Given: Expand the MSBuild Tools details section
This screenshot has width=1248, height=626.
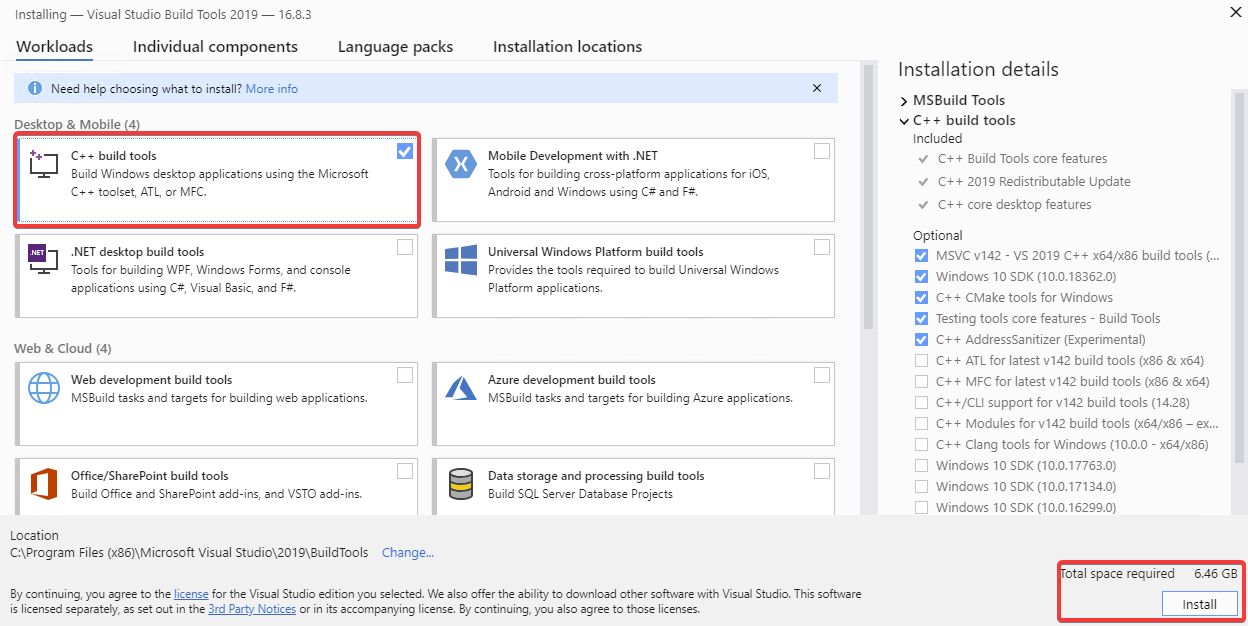Looking at the screenshot, I should point(904,101).
